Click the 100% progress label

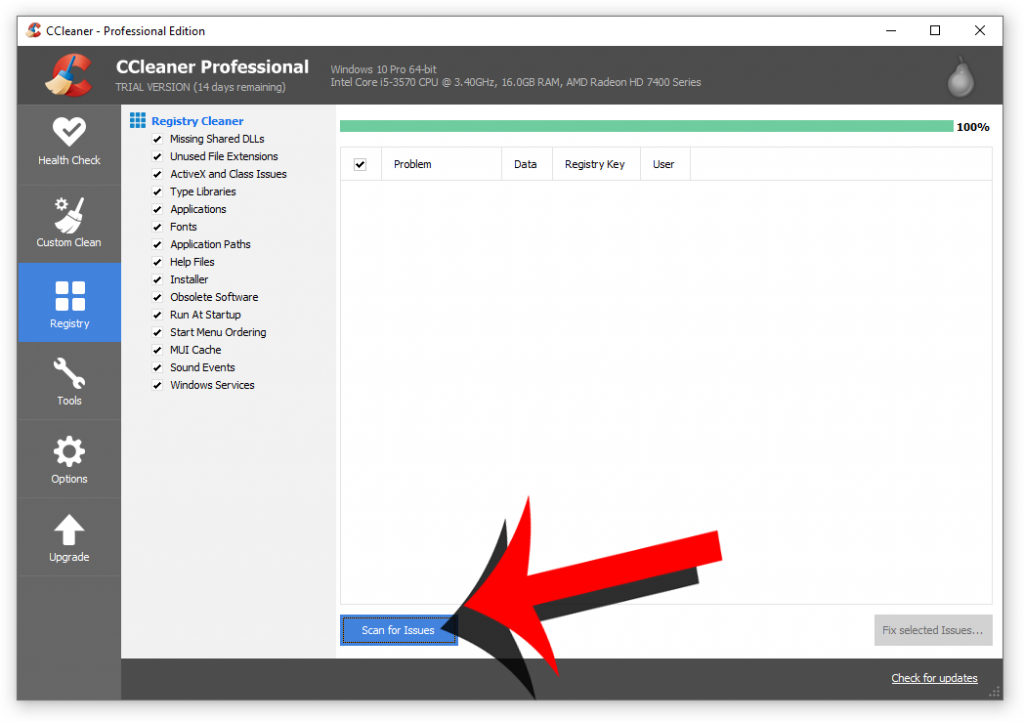[972, 127]
